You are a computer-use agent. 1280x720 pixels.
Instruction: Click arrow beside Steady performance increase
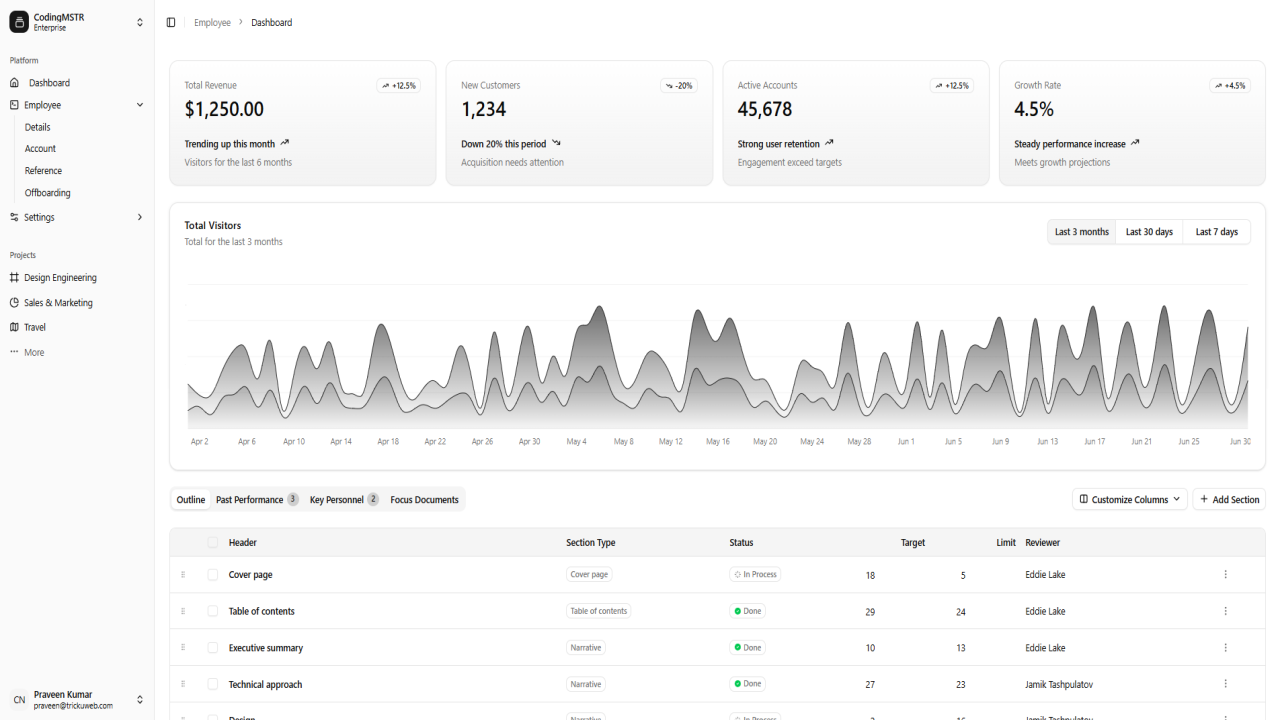click(x=1135, y=143)
